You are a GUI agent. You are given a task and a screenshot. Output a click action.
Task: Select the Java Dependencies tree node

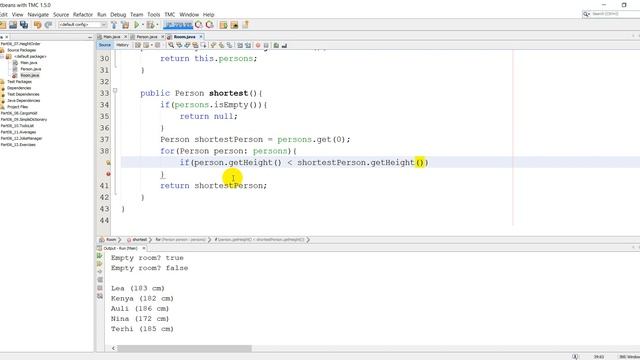(23, 100)
